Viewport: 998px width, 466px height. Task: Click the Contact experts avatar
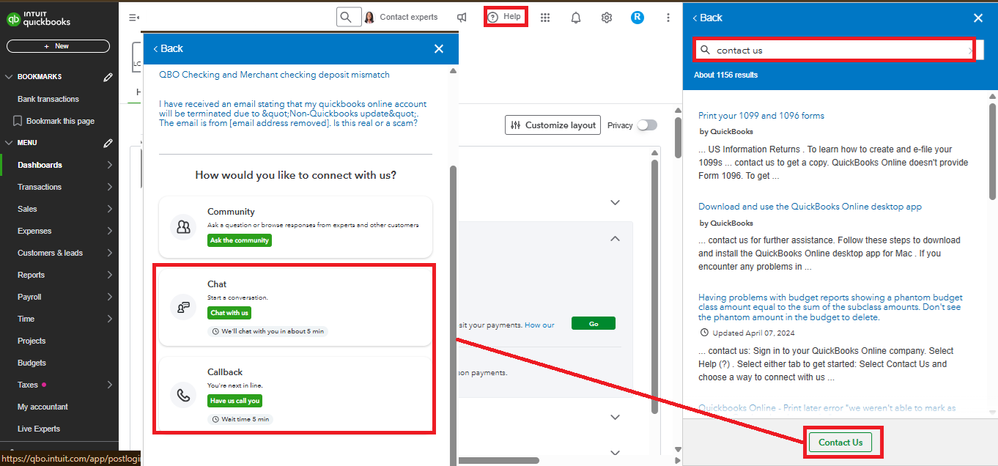click(x=369, y=17)
